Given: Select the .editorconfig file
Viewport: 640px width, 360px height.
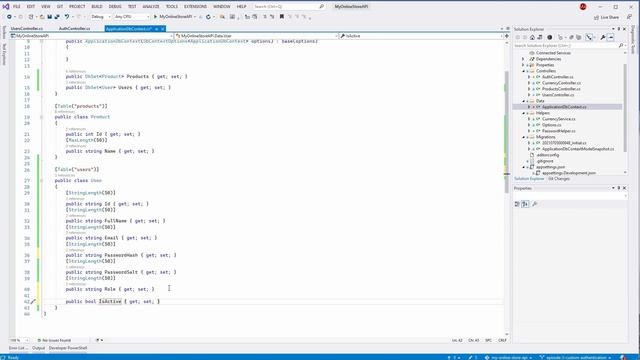Looking at the screenshot, I should tap(547, 155).
